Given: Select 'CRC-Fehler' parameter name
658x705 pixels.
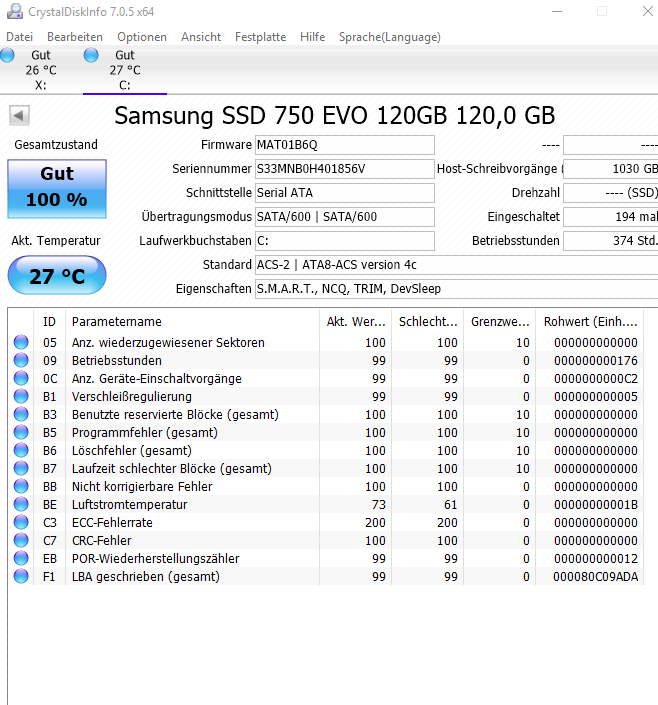Looking at the screenshot, I should click(x=102, y=540).
